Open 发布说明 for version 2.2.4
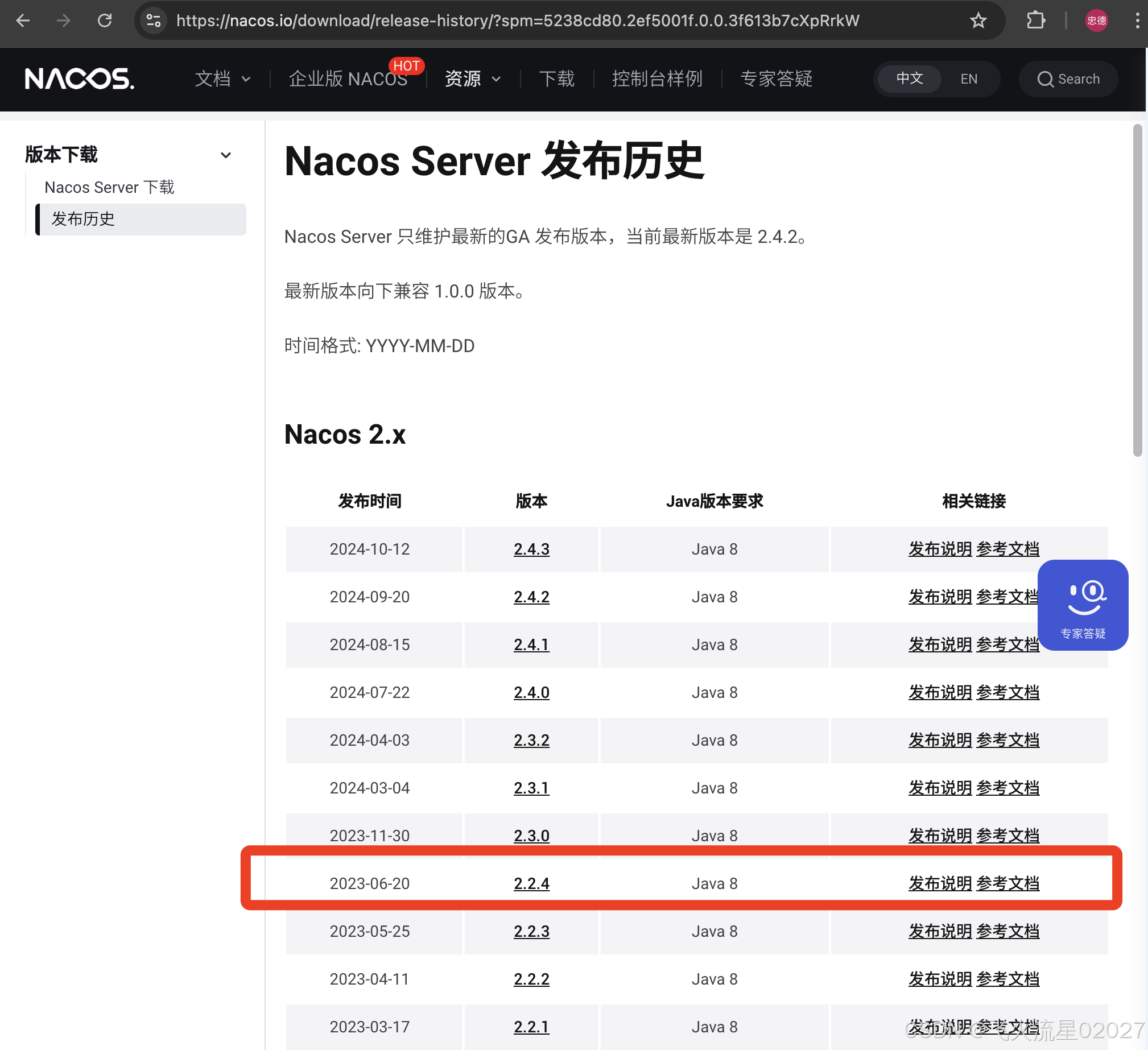Screen dimensions: 1148x1050 (x=940, y=884)
